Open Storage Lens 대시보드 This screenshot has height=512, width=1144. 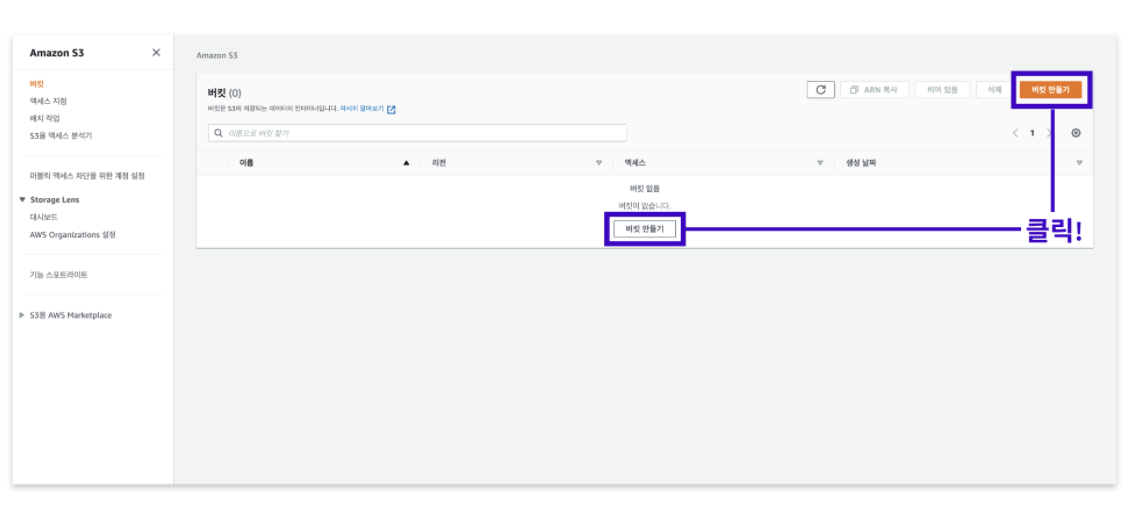point(43,217)
